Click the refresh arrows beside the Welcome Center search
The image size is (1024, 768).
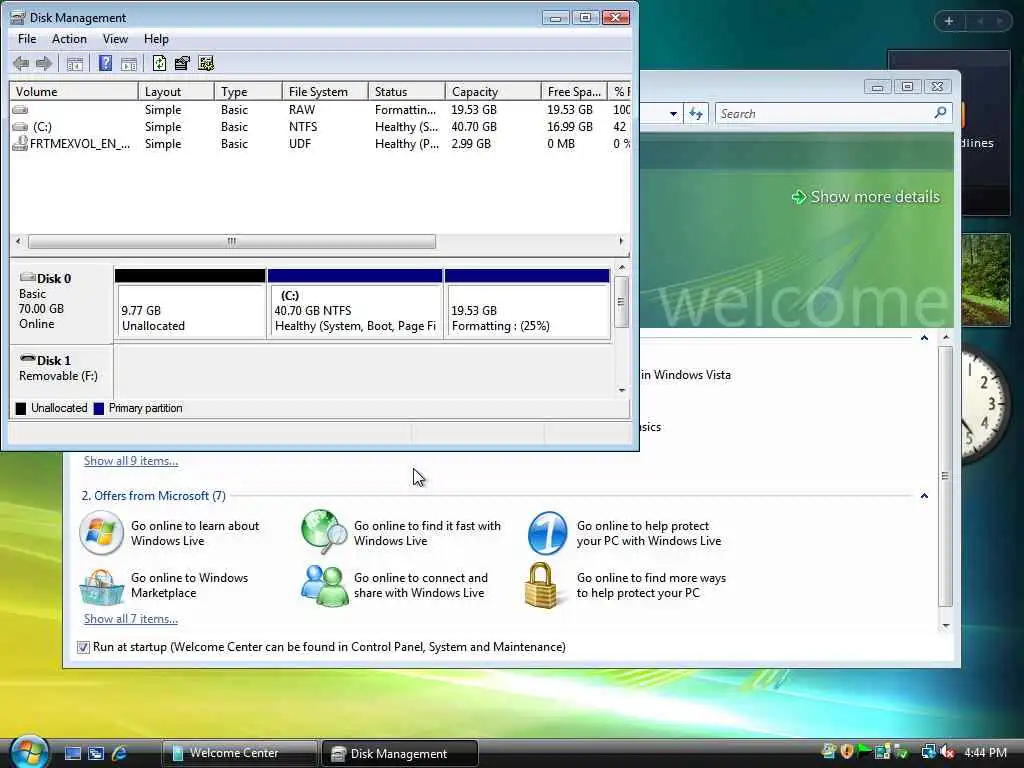696,114
